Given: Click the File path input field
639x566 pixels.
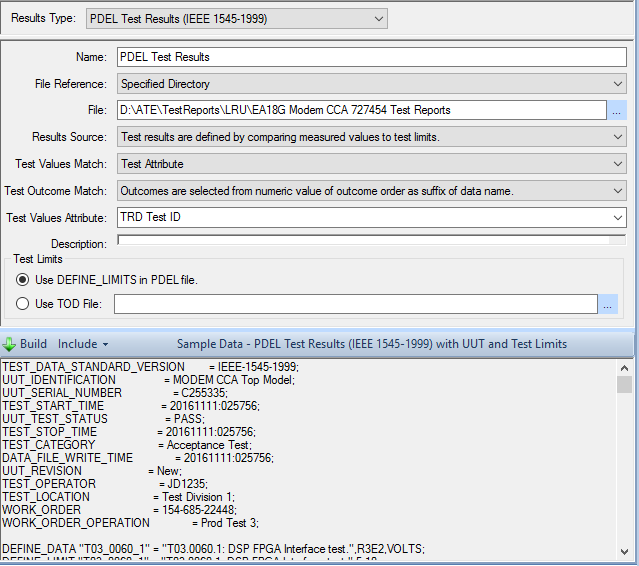Looking at the screenshot, I should 362,110.
